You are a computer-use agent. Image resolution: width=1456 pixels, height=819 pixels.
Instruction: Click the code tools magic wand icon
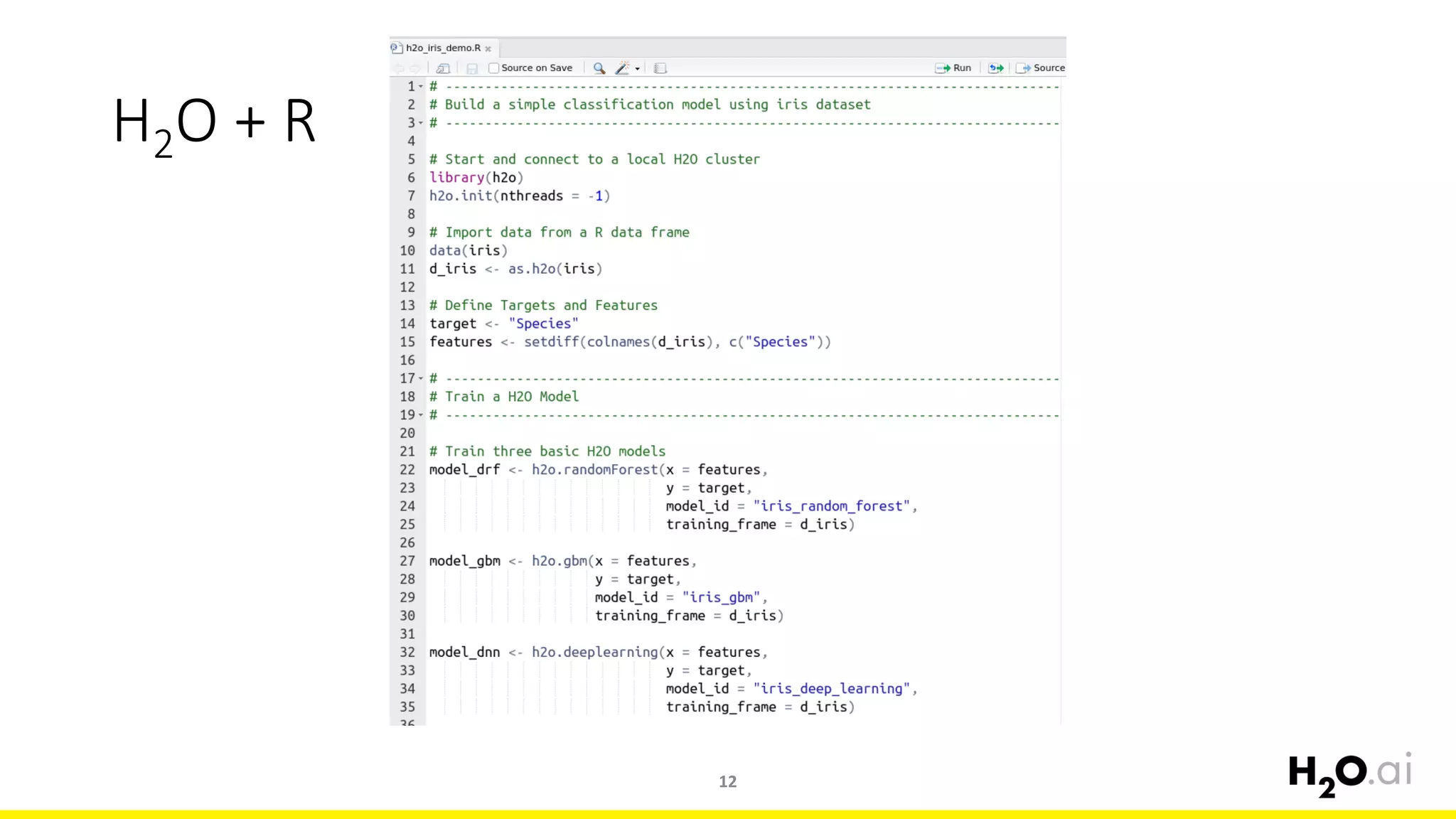[x=622, y=68]
